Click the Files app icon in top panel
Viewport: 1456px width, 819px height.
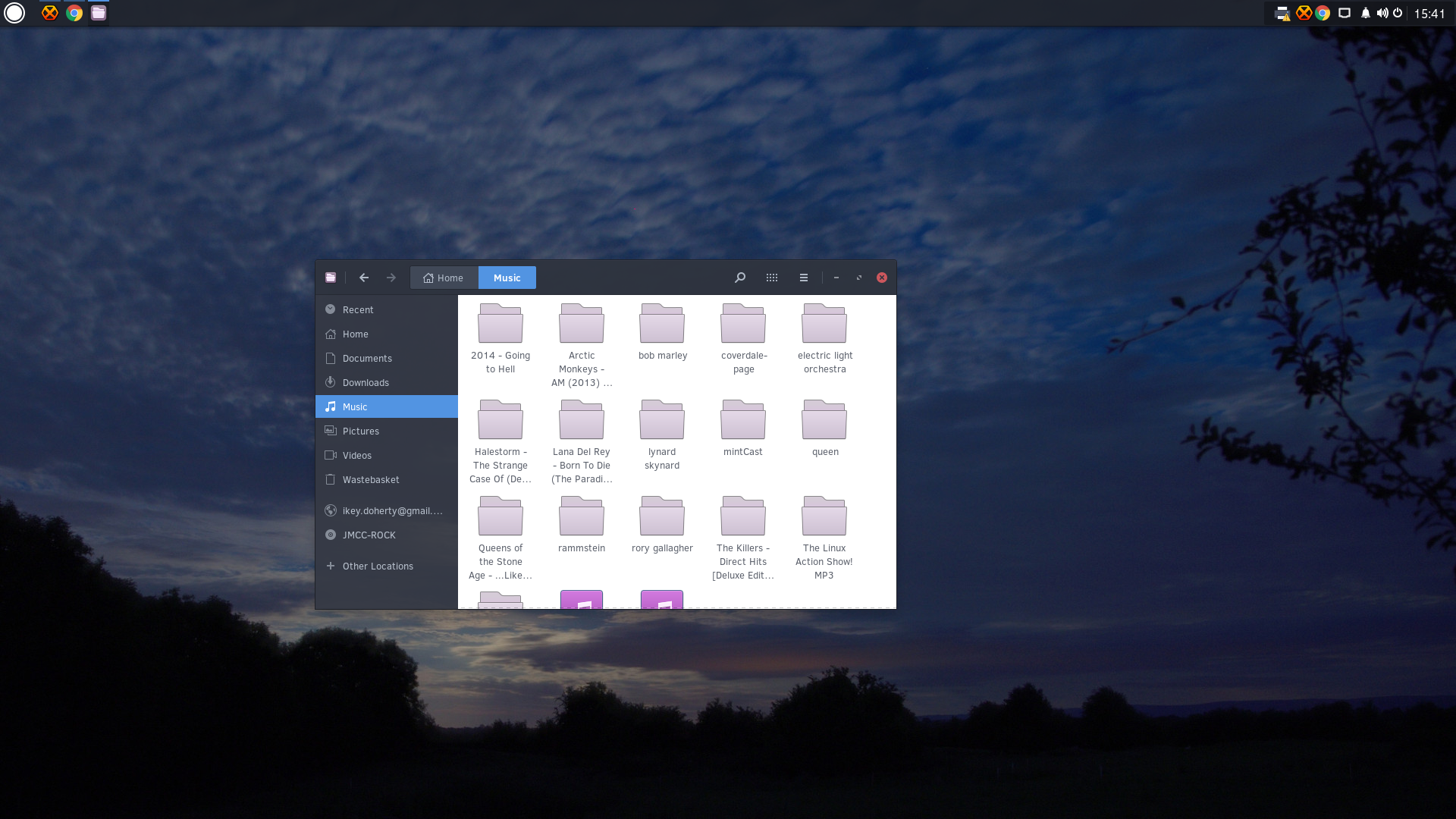99,13
